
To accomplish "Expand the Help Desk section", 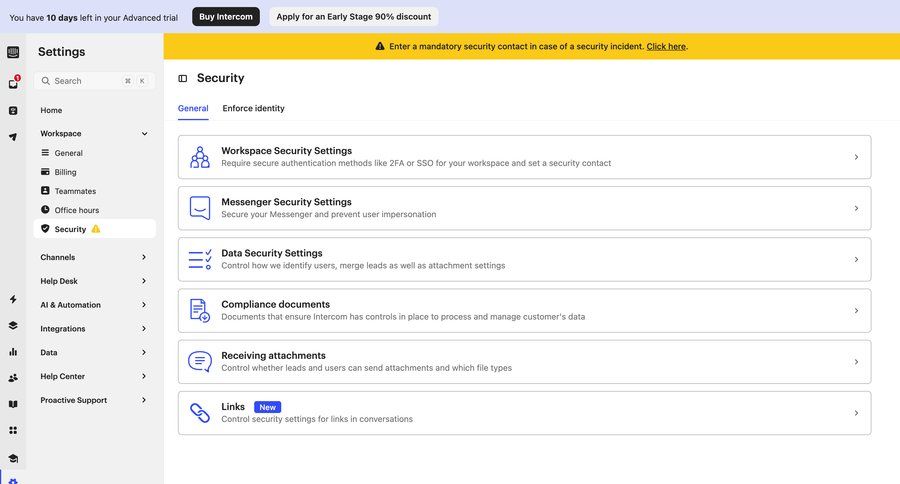I will pyautogui.click(x=144, y=281).
